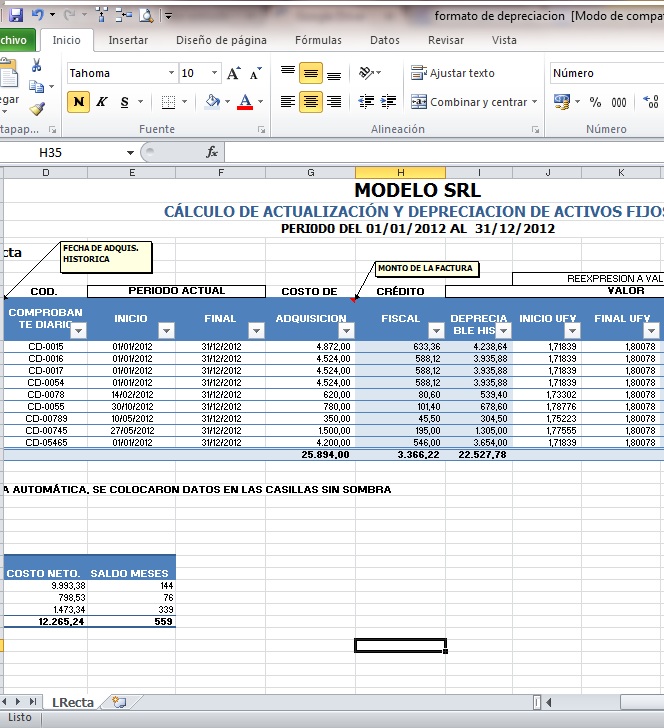This screenshot has height=728, width=664.
Task: Select the Format Painter brush icon
Action: pyautogui.click(x=37, y=109)
